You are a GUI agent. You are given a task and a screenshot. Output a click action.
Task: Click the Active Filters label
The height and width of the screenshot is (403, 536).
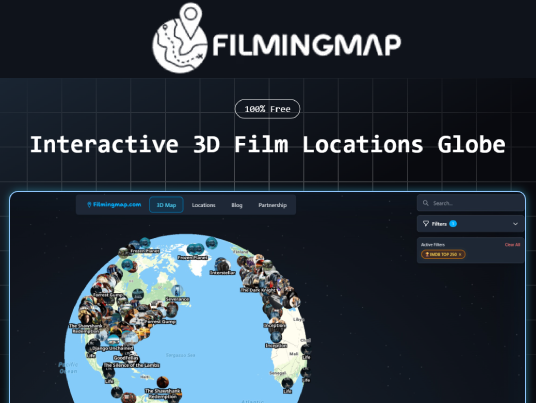[x=433, y=245]
